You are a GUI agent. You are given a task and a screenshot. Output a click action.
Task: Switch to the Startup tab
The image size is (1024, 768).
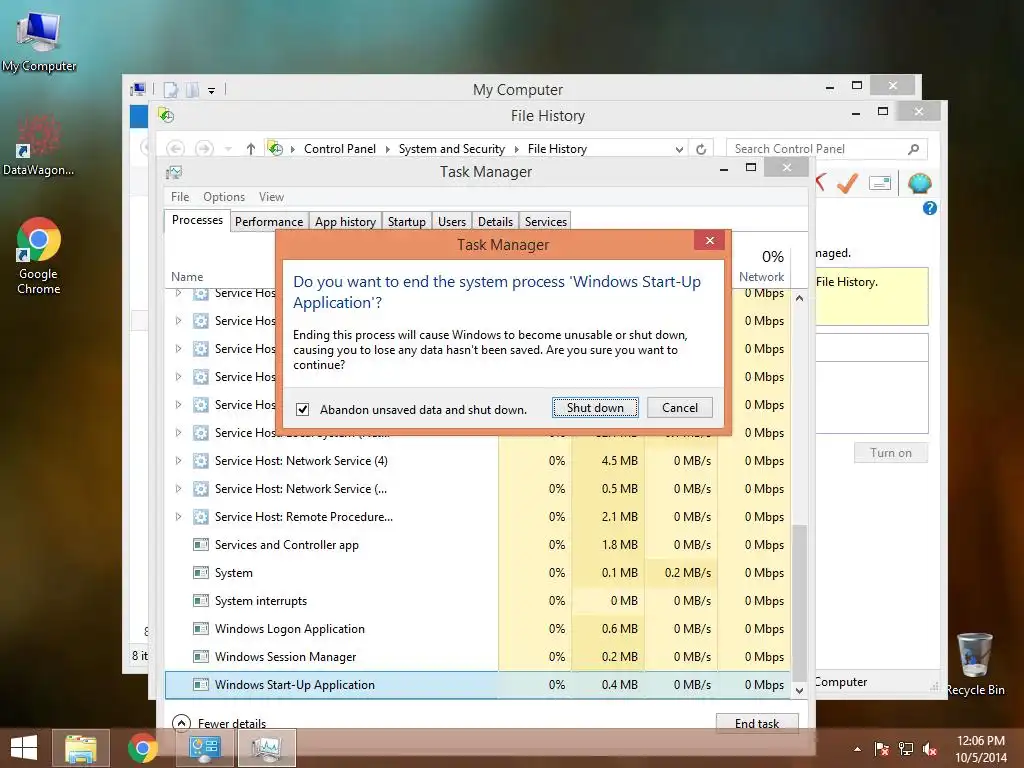[x=406, y=221]
